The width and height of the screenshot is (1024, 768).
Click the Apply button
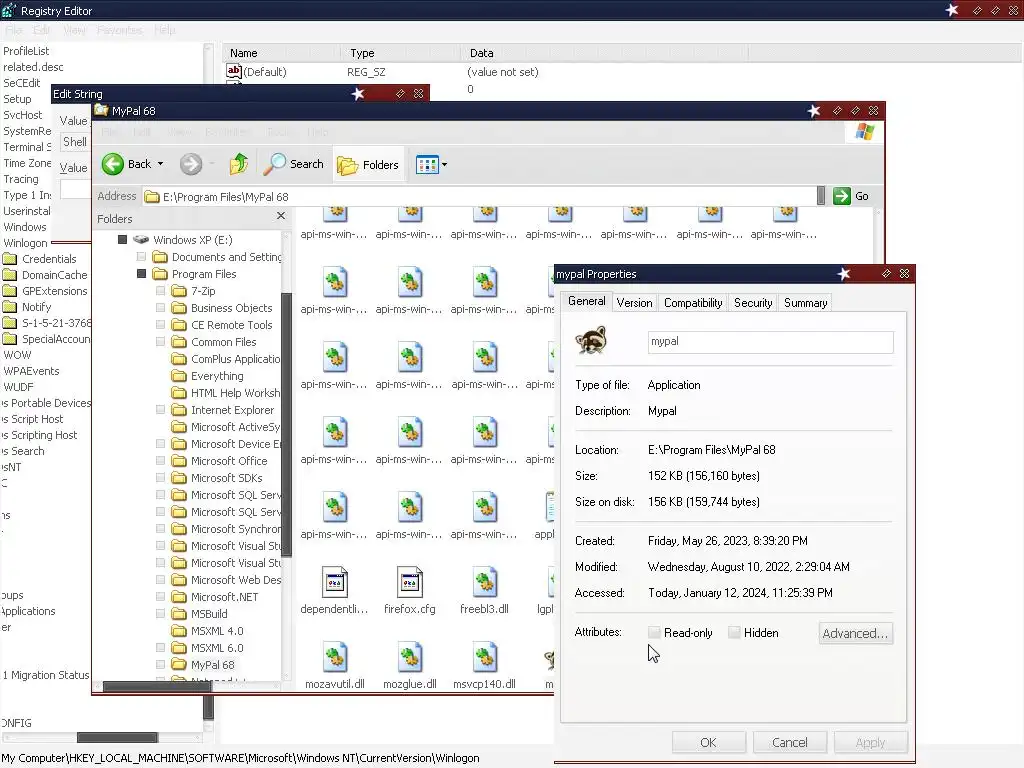(870, 743)
